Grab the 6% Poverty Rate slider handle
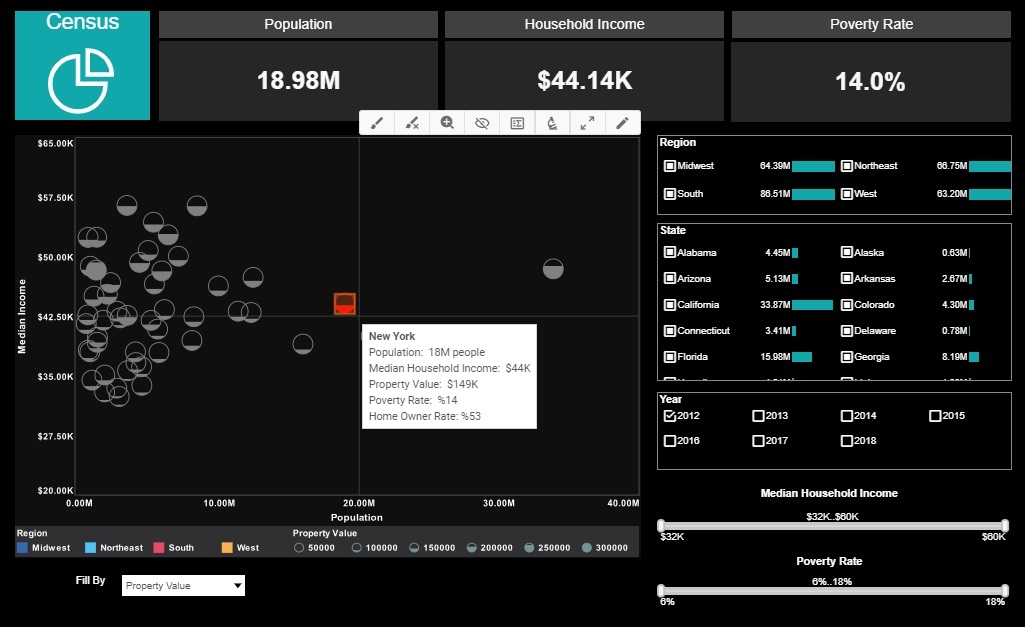This screenshot has width=1025, height=627. [661, 590]
